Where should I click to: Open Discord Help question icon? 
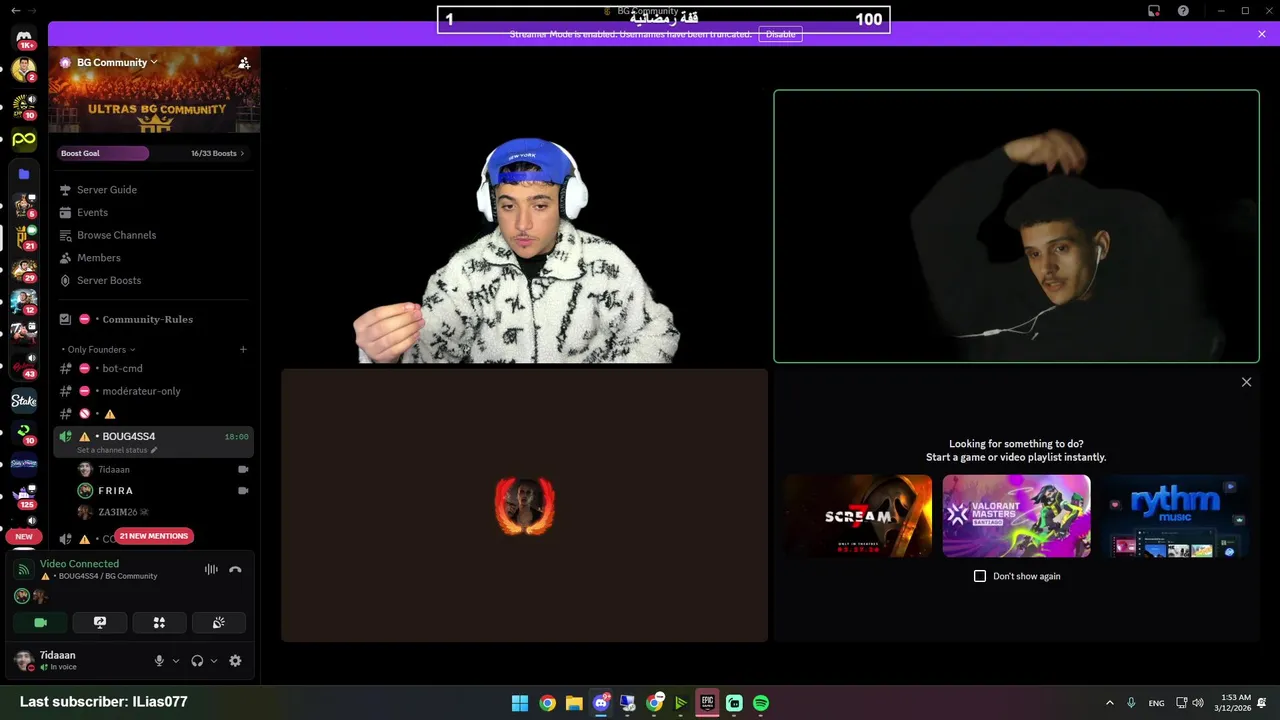pos(1183,11)
